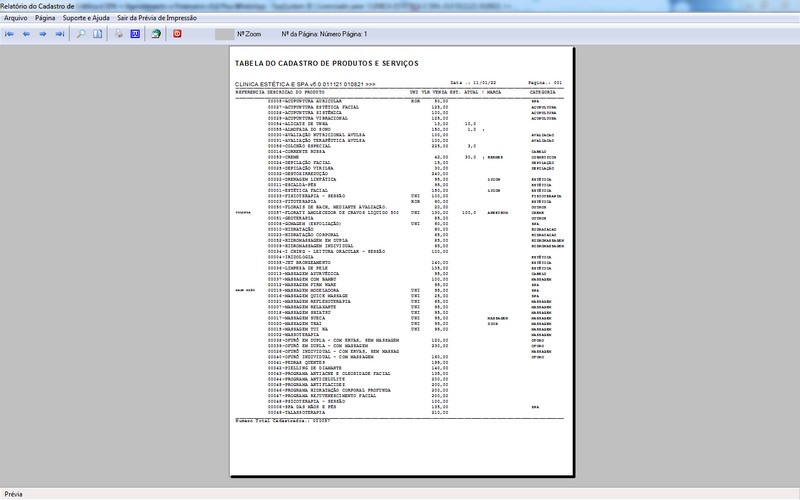Click the red exit preview icon
The height and width of the screenshot is (500, 800).
click(177, 34)
